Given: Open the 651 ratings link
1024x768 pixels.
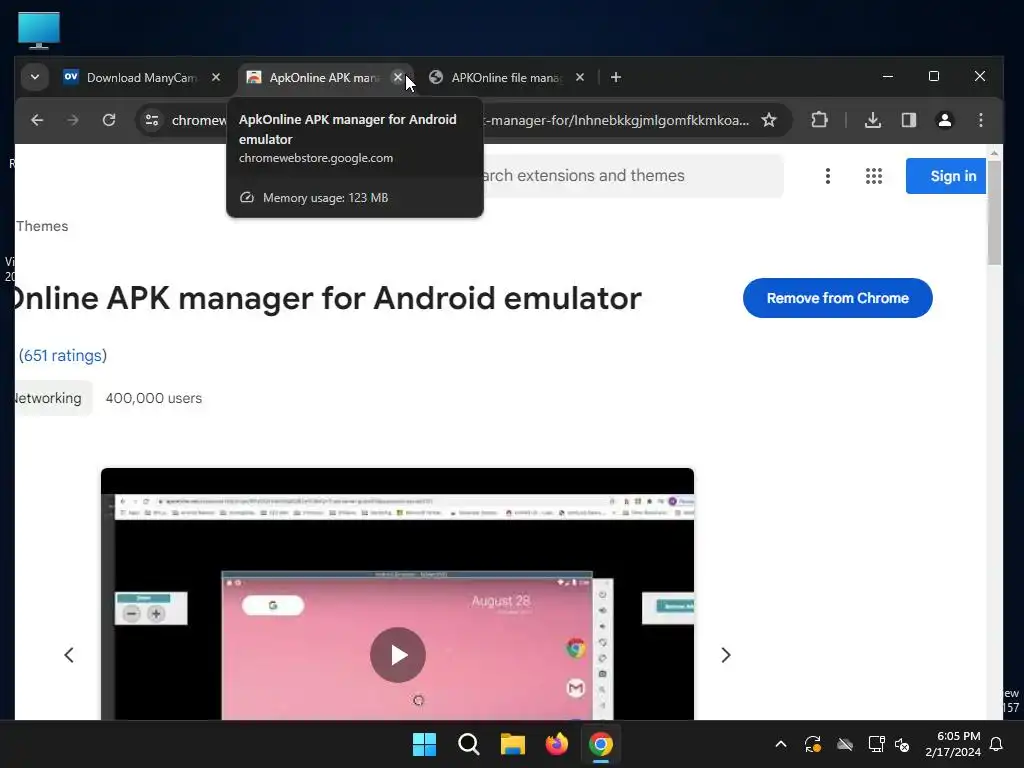Looking at the screenshot, I should (x=63, y=355).
